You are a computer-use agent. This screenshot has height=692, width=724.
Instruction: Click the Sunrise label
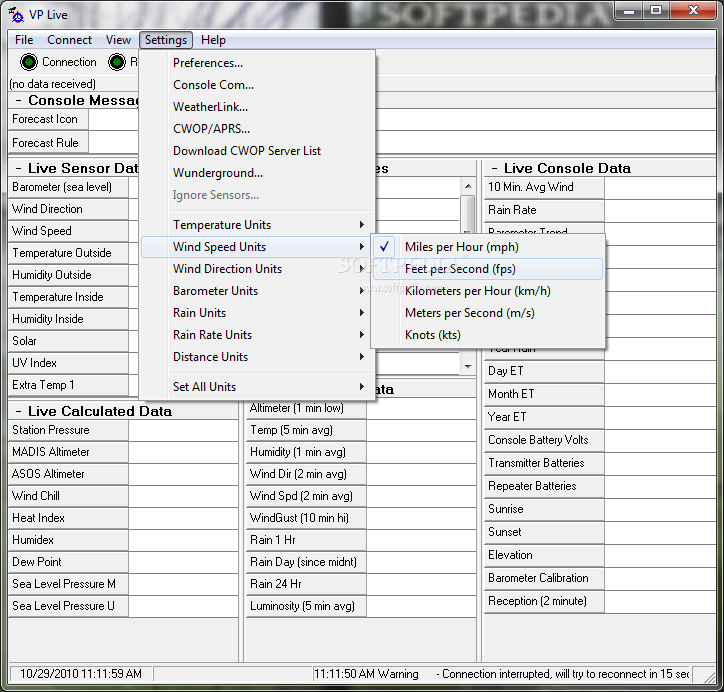coord(544,509)
